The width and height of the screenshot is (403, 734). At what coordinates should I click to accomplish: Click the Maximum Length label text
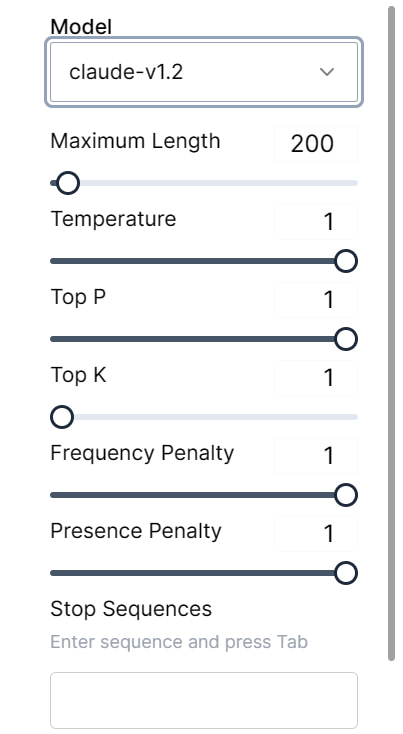point(135,141)
